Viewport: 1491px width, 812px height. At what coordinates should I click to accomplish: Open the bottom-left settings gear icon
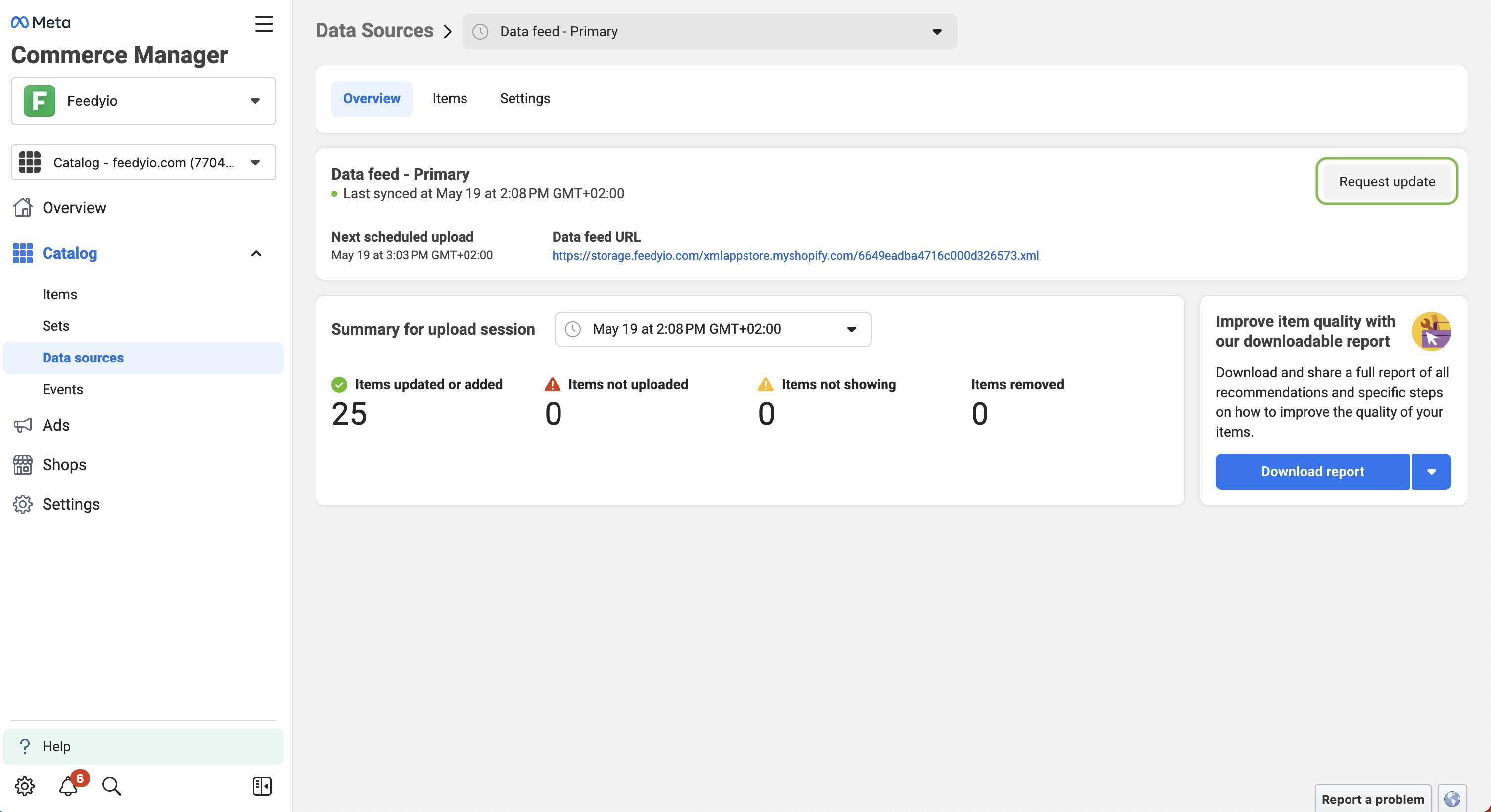(24, 786)
